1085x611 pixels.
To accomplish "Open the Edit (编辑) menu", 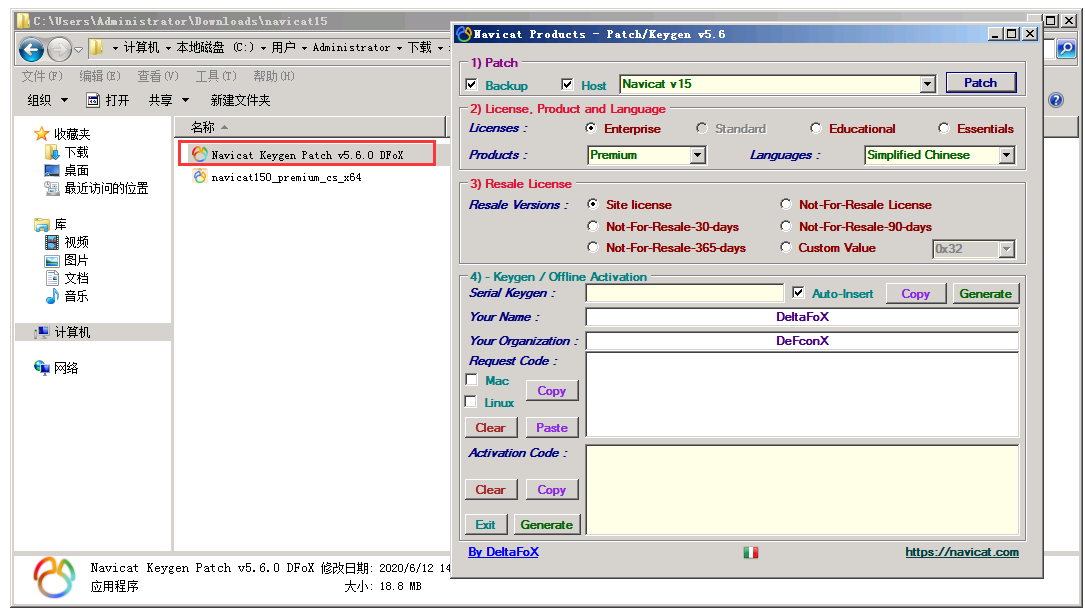I will (100, 76).
